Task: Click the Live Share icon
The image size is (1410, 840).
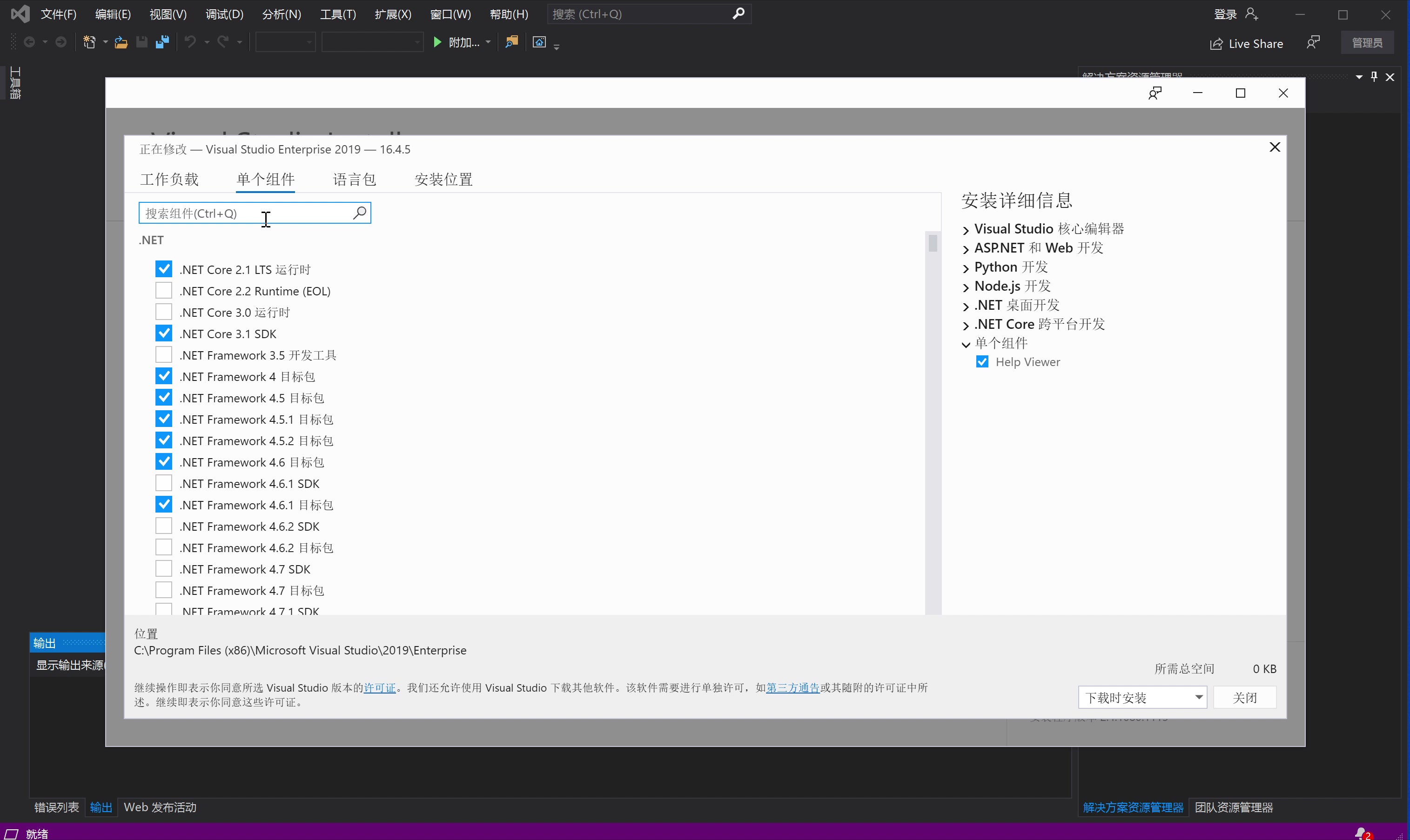Action: tap(1216, 44)
